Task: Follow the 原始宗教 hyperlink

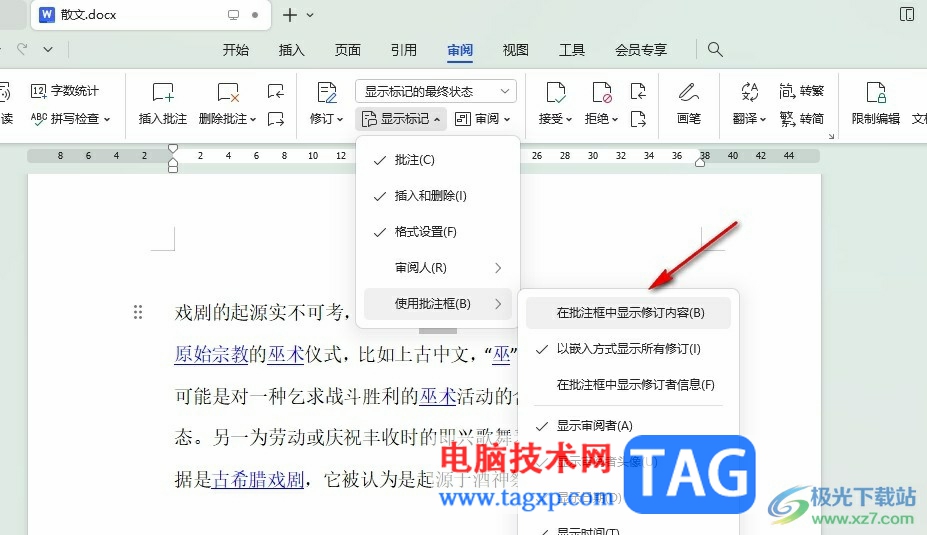Action: [211, 354]
